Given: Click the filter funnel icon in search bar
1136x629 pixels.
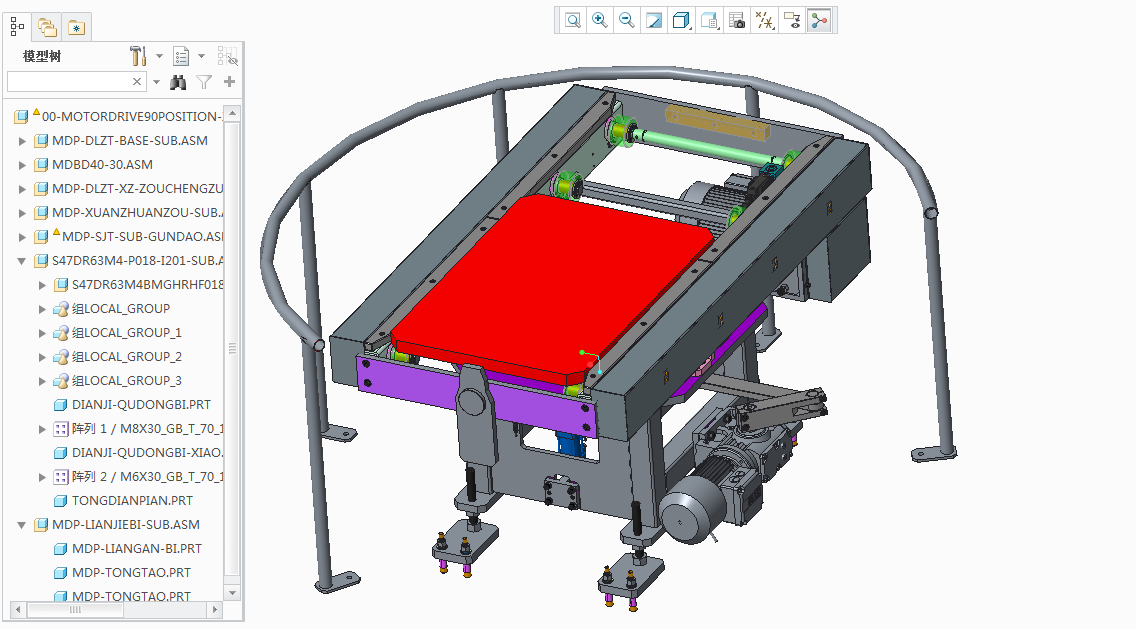Looking at the screenshot, I should (x=203, y=81).
